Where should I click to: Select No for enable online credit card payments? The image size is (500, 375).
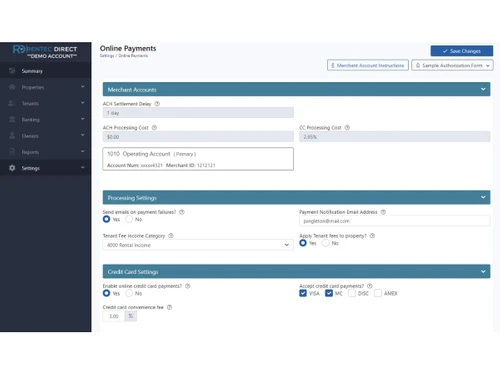(x=129, y=293)
